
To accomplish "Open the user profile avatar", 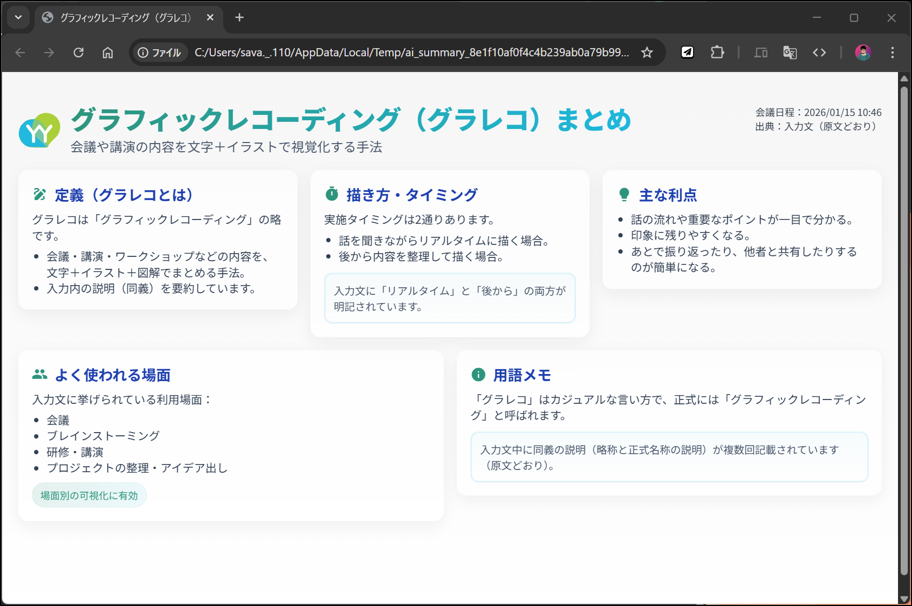I will (863, 52).
